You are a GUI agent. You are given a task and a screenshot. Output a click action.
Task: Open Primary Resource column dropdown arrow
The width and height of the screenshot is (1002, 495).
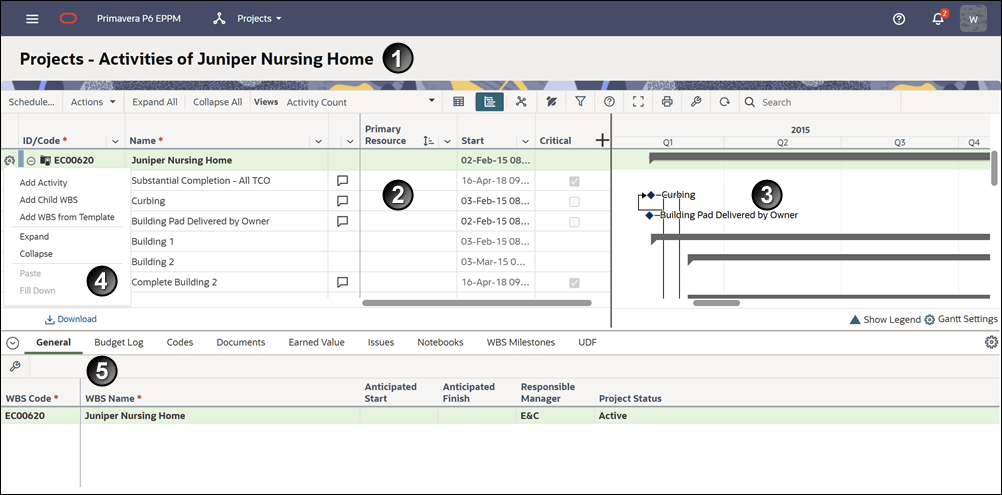pos(447,141)
